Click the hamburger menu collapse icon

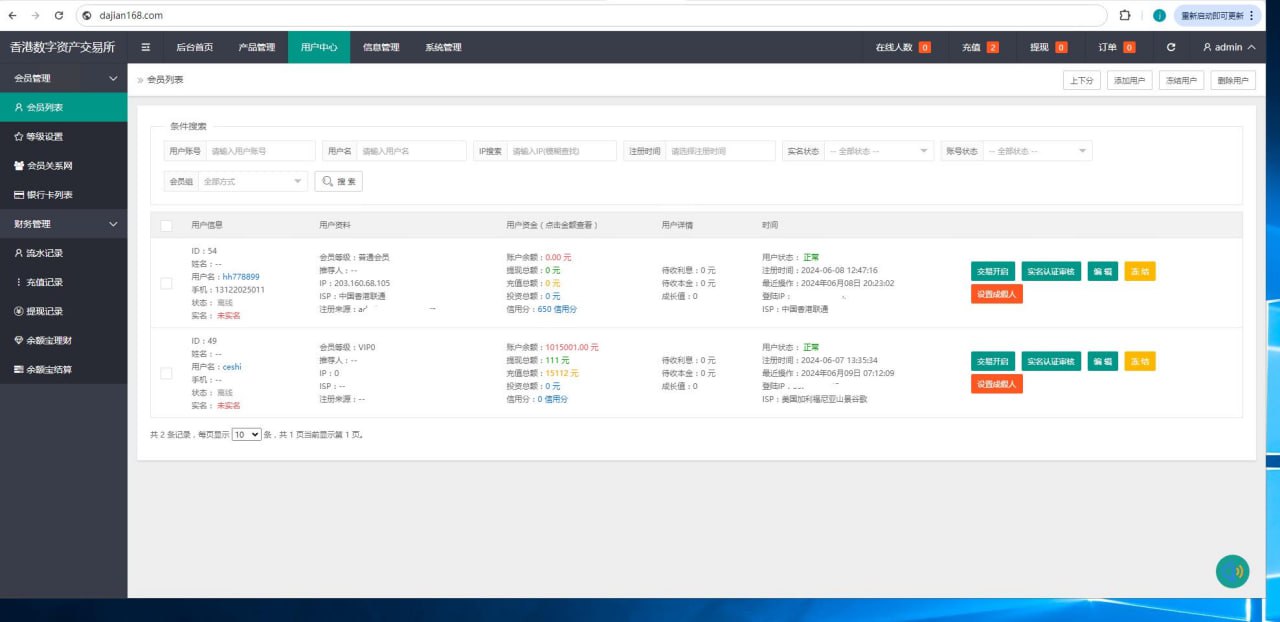[146, 47]
